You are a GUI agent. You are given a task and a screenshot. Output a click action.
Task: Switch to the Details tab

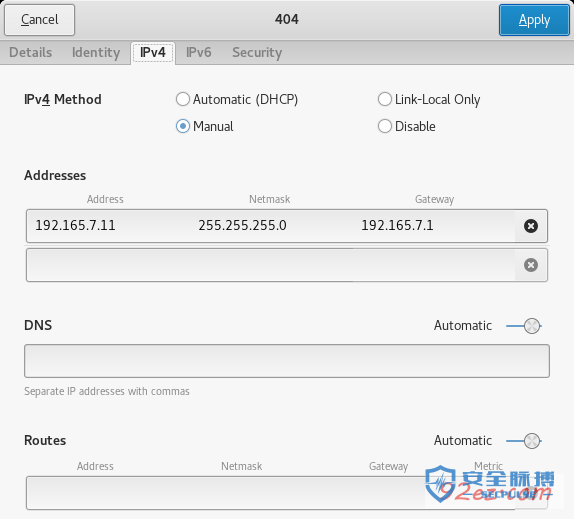30,52
